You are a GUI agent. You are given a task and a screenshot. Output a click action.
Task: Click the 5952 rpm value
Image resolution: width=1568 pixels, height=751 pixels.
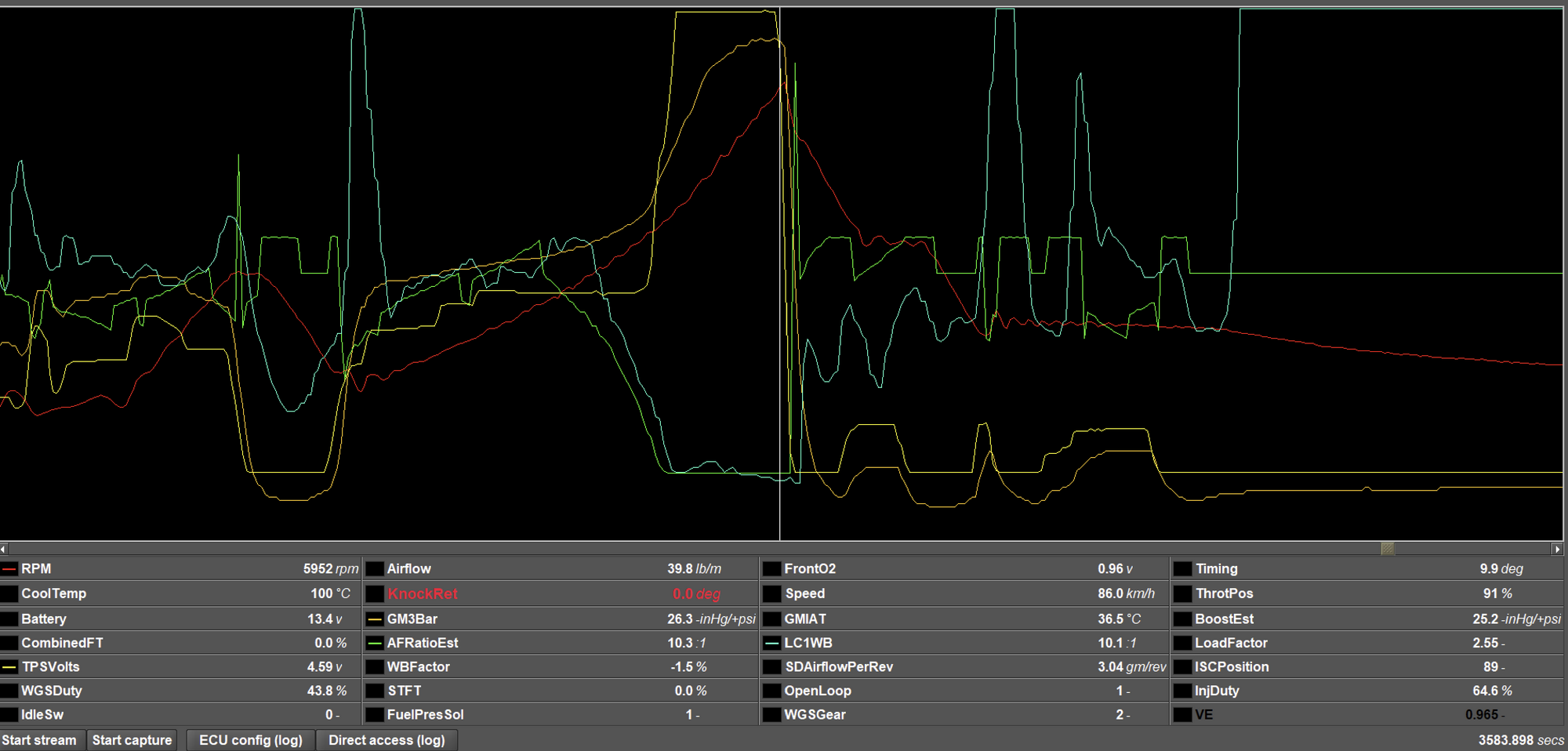pos(331,569)
